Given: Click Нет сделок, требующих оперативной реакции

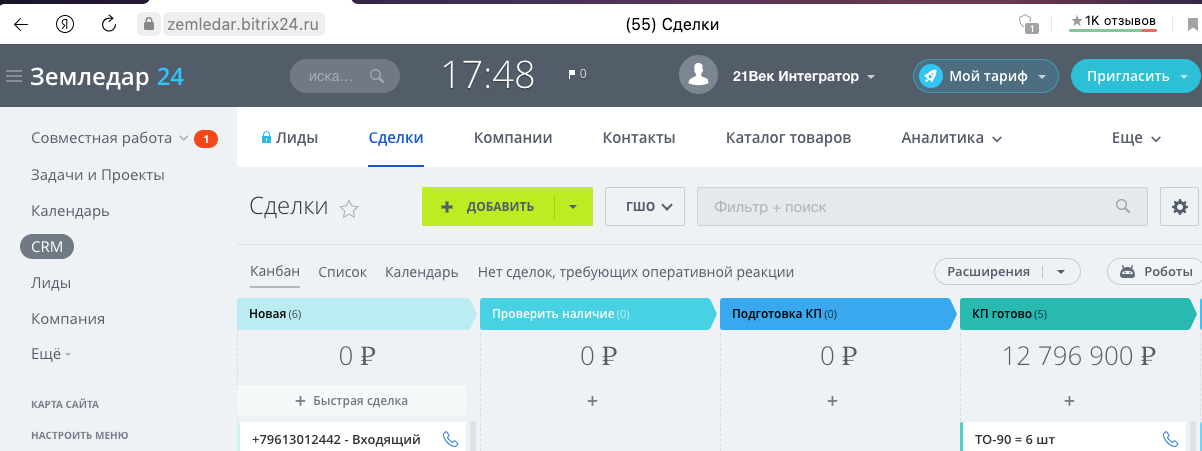Looking at the screenshot, I should pyautogui.click(x=636, y=272).
